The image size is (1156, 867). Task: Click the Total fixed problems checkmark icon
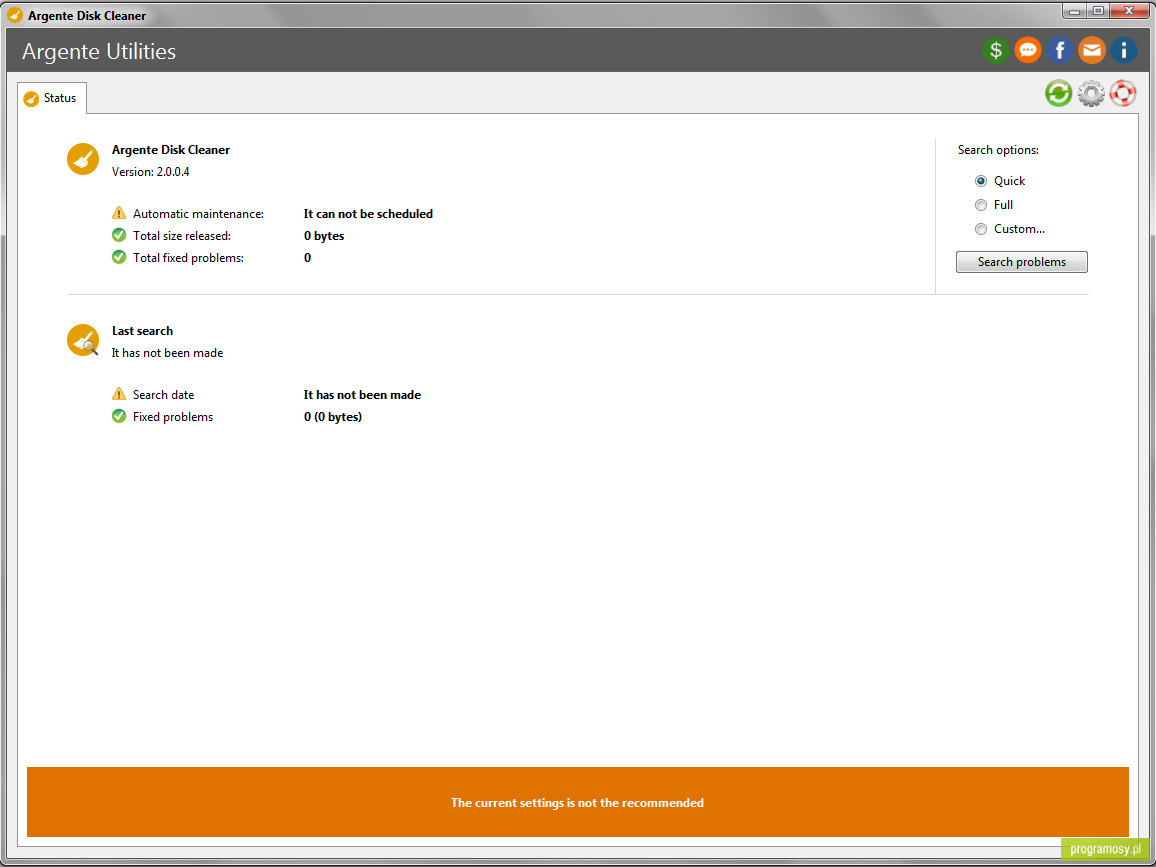[x=119, y=257]
